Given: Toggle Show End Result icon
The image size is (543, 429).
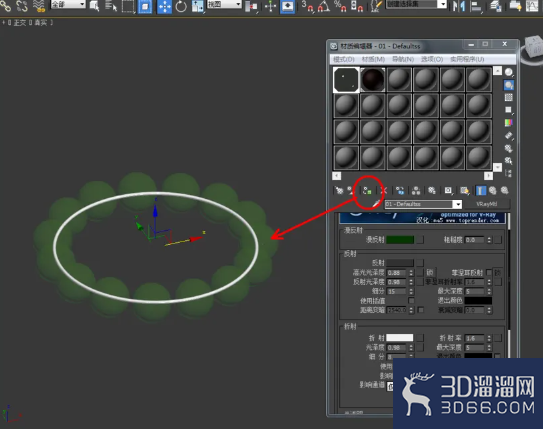Looking at the screenshot, I should 480,190.
